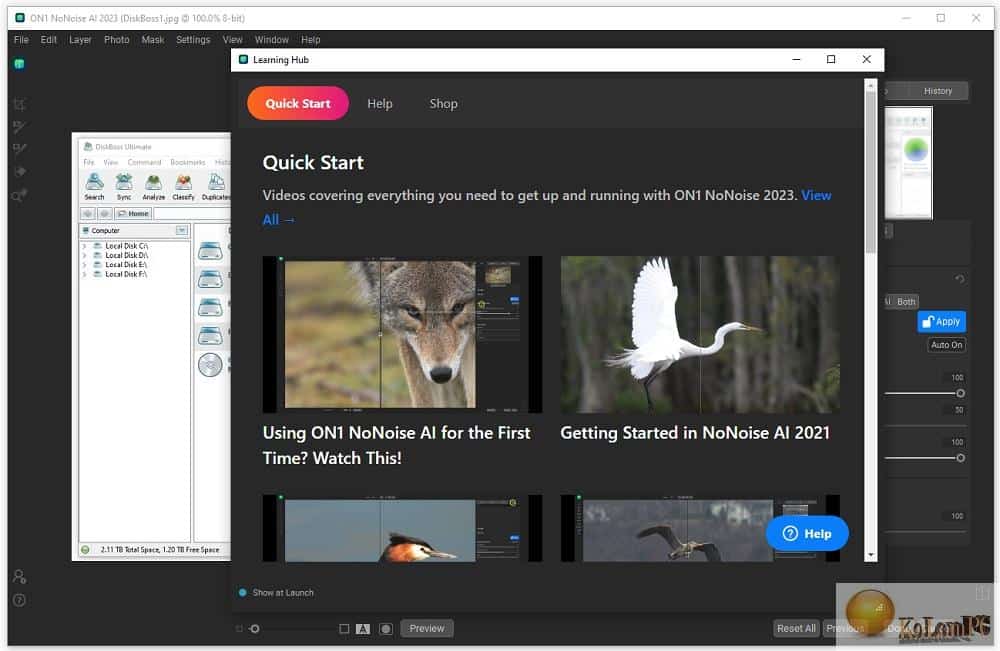Click the zoom slider handle at bottom left
This screenshot has height=651, width=1000.
254,629
